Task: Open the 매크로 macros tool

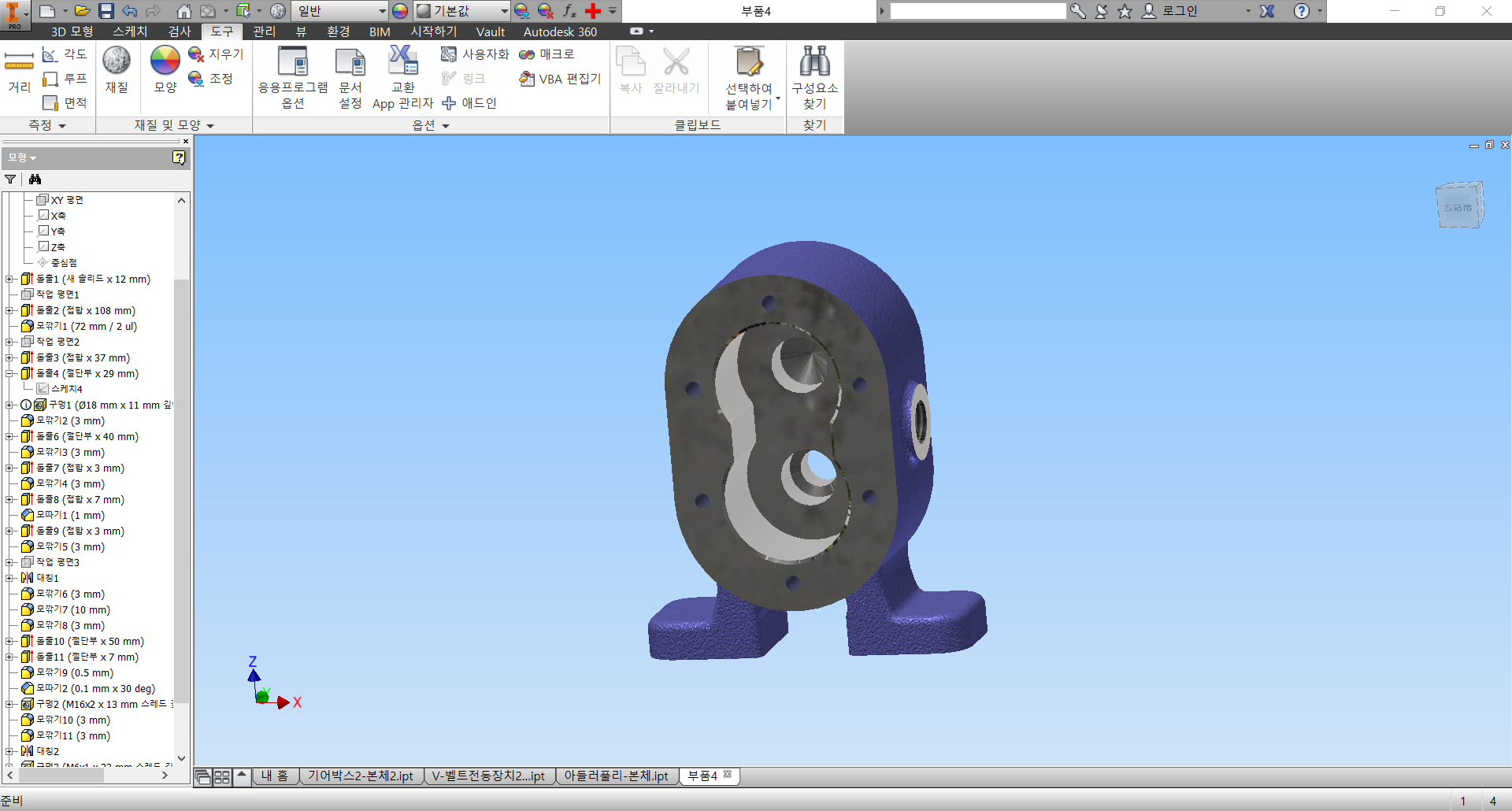Action: click(x=547, y=54)
